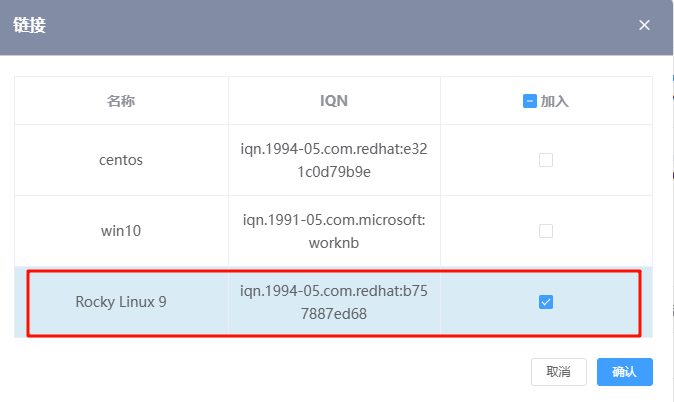
Task: Check the 加入 checkbox for win10
Action: [546, 231]
